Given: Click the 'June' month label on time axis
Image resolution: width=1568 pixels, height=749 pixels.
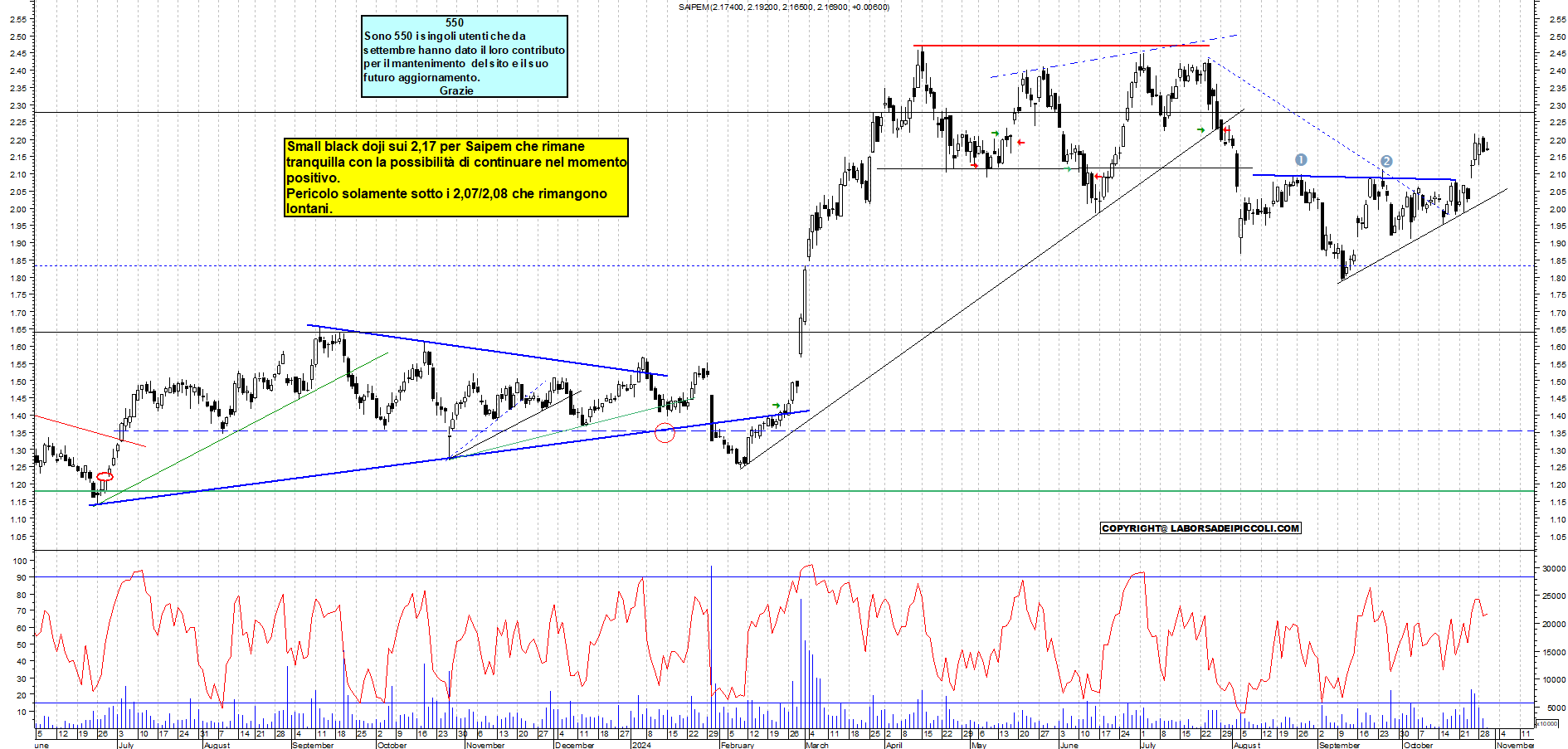Looking at the screenshot, I should tap(1069, 745).
